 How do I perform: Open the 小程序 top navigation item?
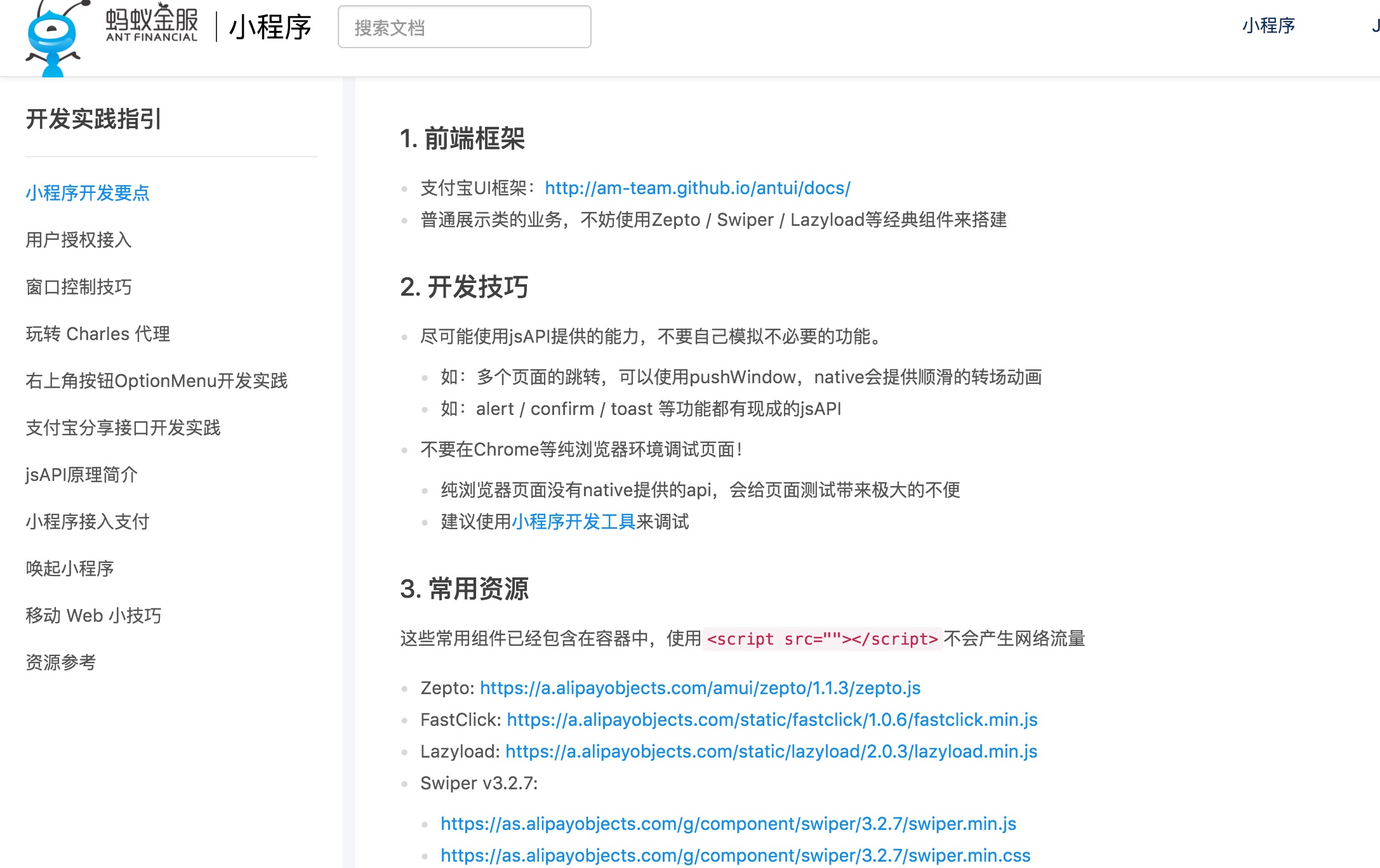(1268, 25)
